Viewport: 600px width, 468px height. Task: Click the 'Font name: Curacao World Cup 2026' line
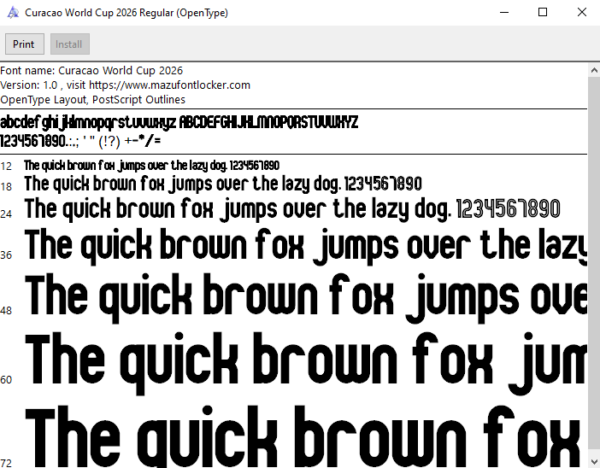click(91, 70)
